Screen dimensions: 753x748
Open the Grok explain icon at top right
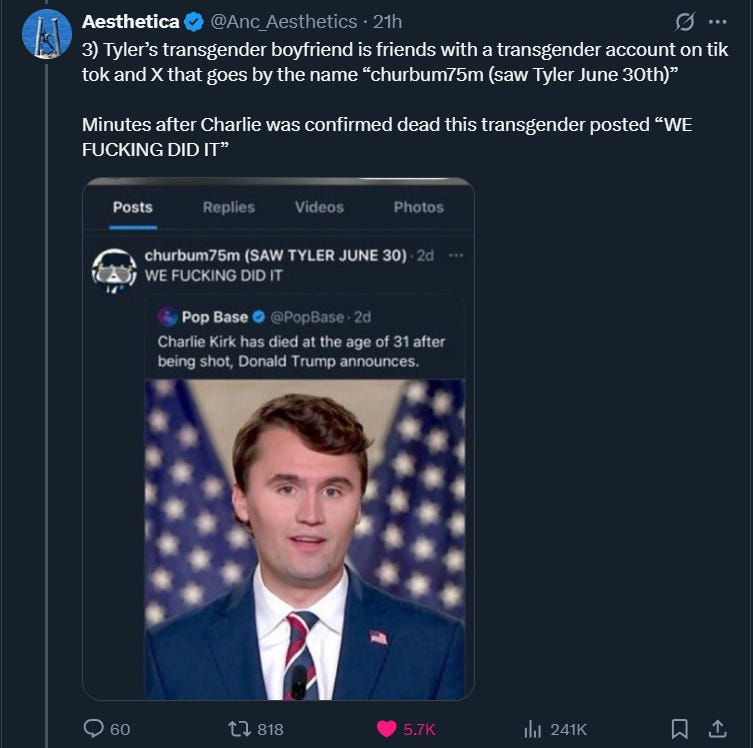(x=685, y=22)
